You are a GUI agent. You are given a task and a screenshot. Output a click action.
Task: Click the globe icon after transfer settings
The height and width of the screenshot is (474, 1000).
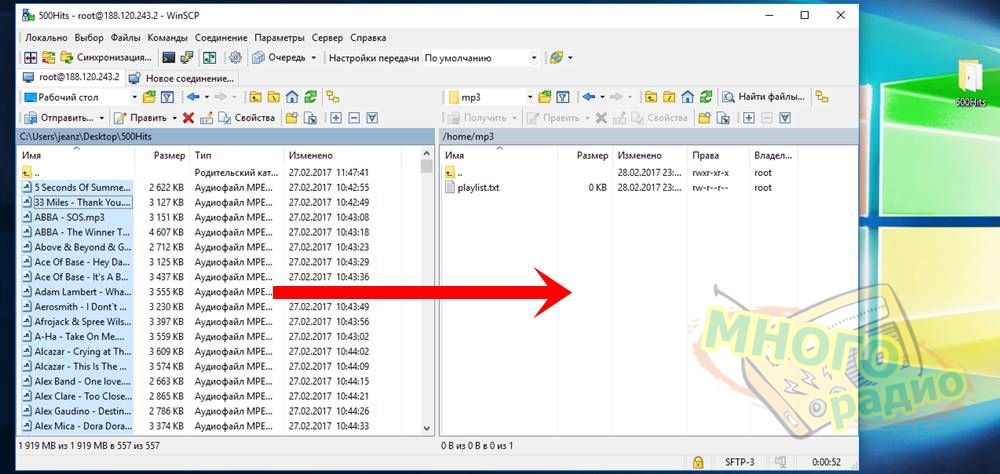click(x=556, y=58)
